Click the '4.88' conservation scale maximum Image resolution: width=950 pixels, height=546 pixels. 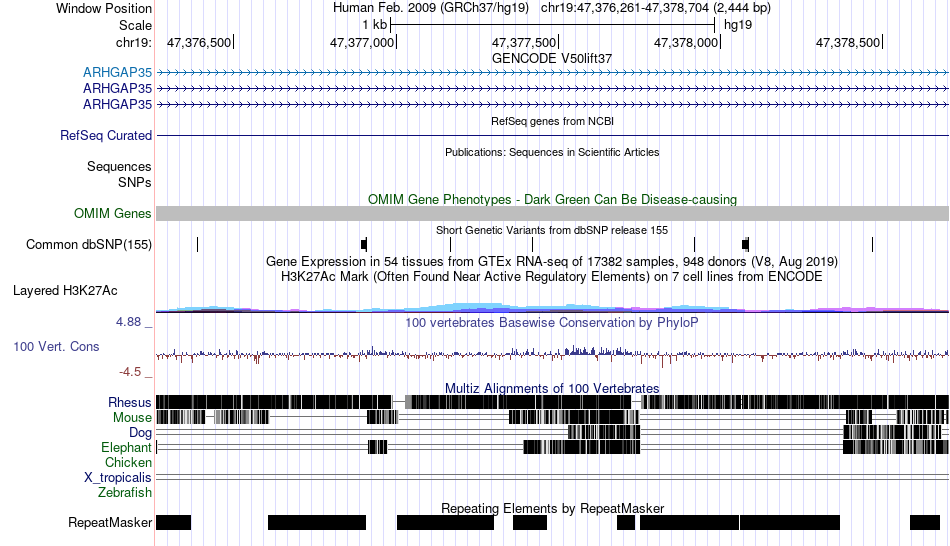click(128, 322)
